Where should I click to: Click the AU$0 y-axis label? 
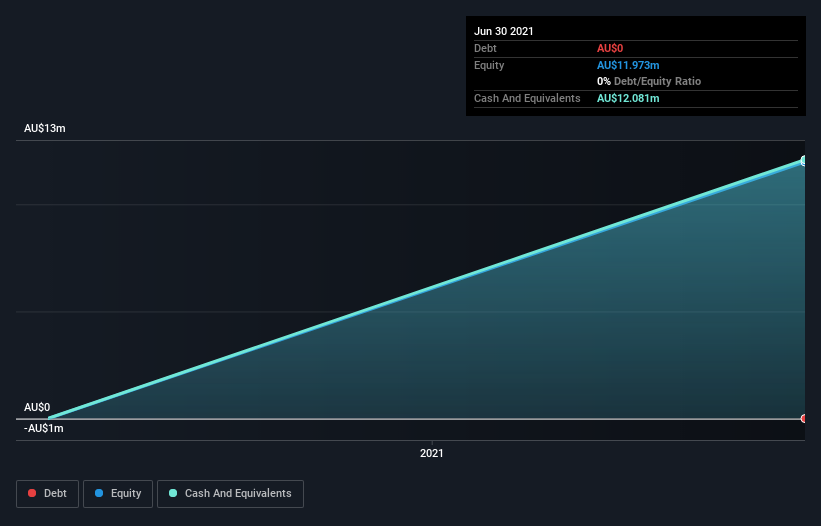tap(37, 407)
